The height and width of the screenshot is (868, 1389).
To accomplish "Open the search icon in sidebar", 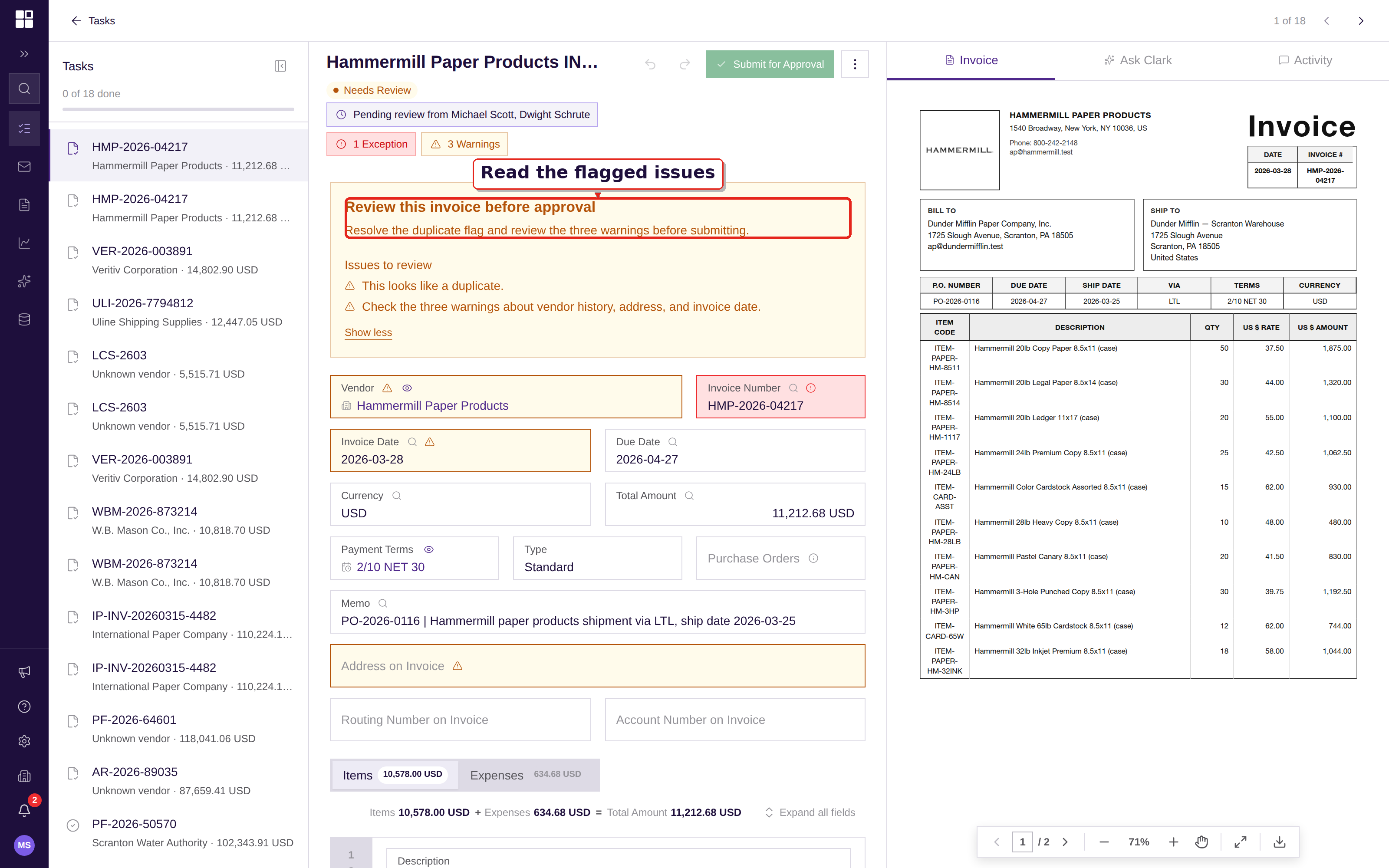I will tap(24, 89).
